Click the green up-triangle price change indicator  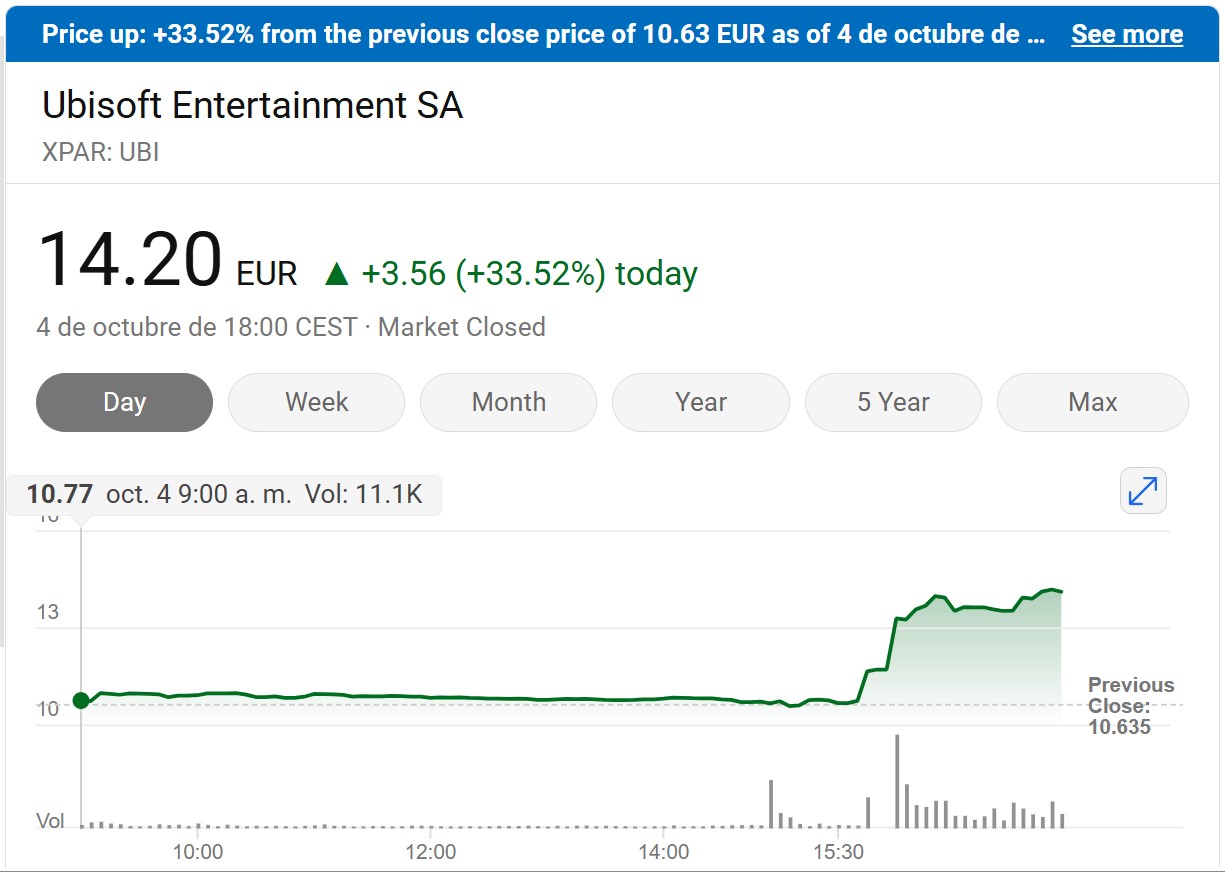pyautogui.click(x=337, y=274)
